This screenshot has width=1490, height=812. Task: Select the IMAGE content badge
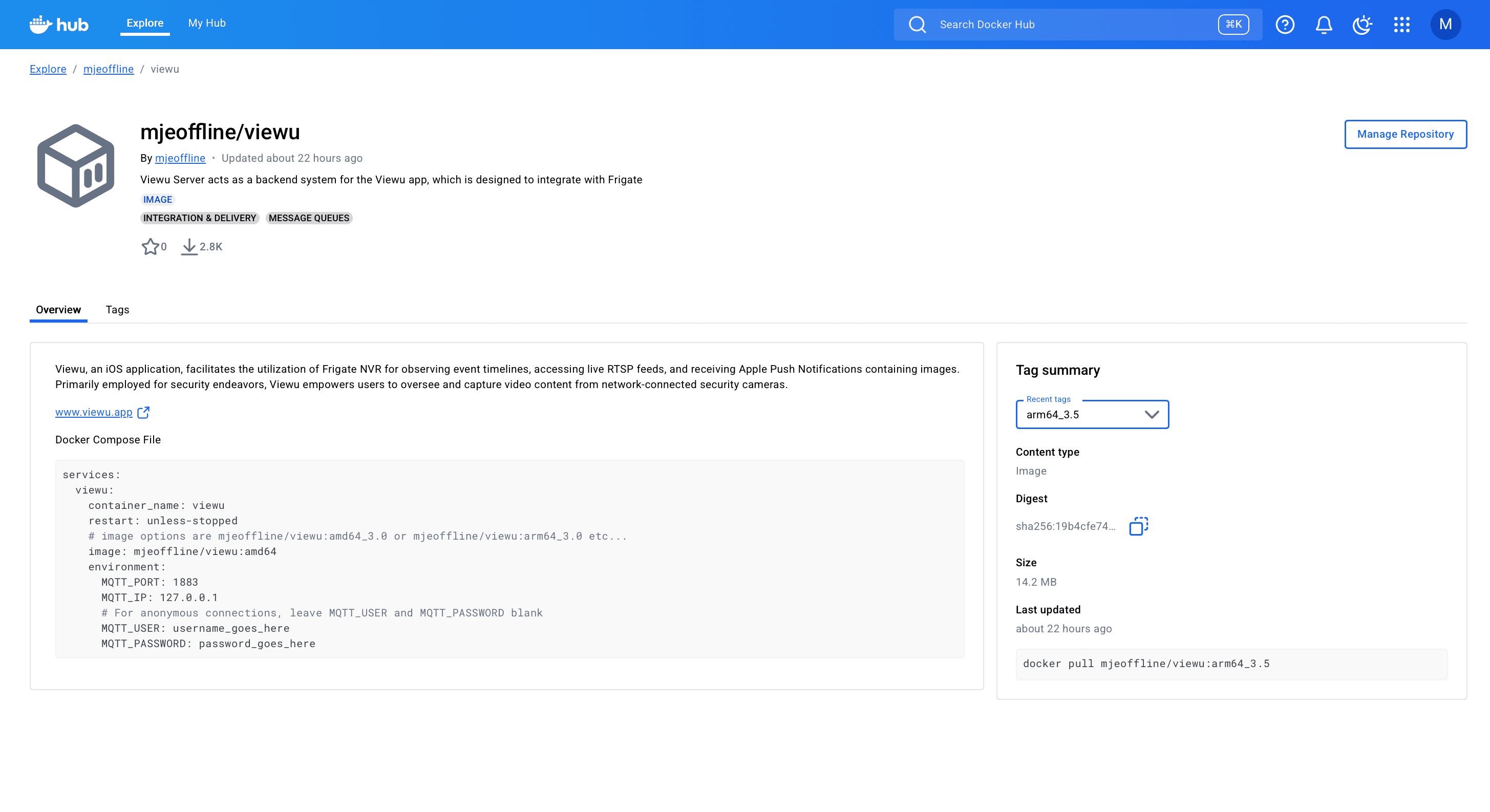[x=157, y=199]
